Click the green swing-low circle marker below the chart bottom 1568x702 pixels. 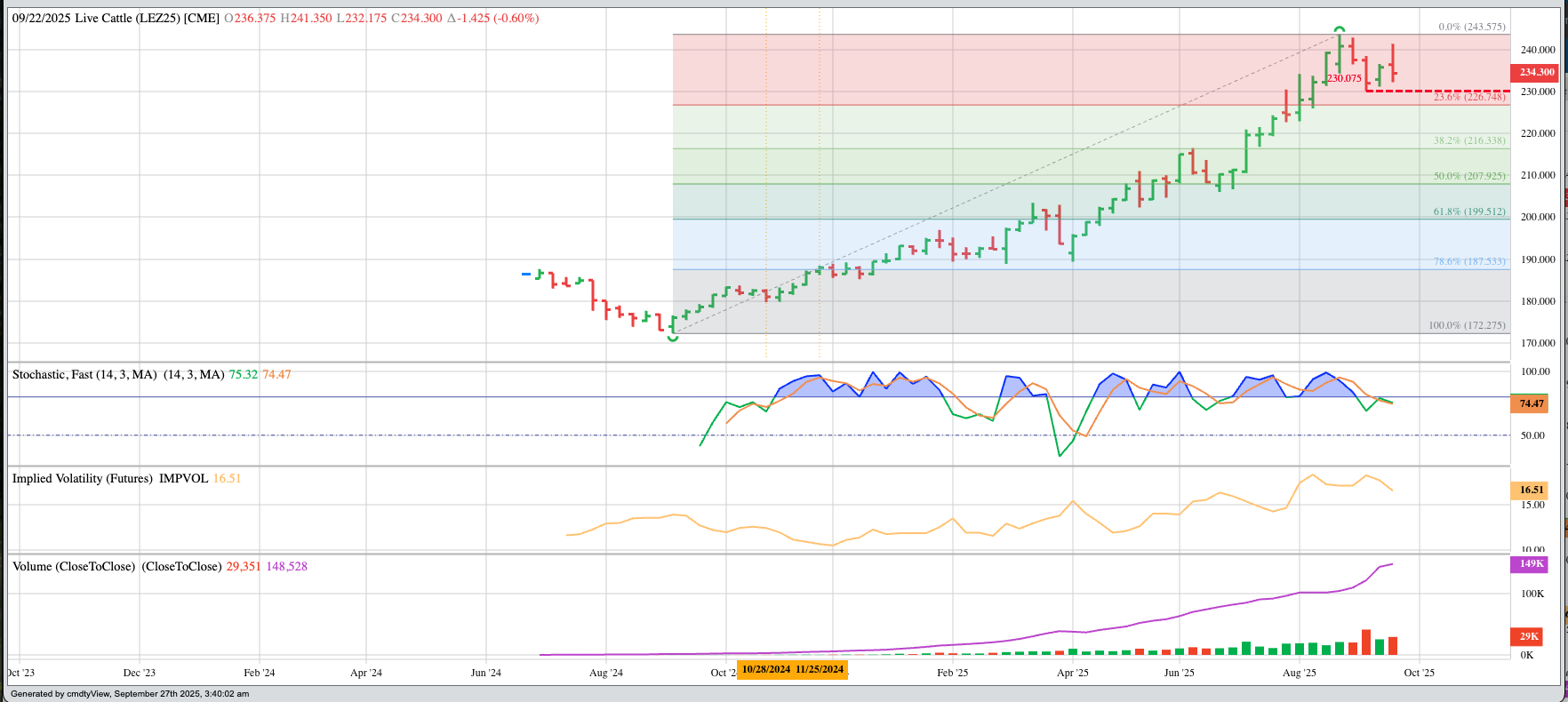(x=672, y=338)
